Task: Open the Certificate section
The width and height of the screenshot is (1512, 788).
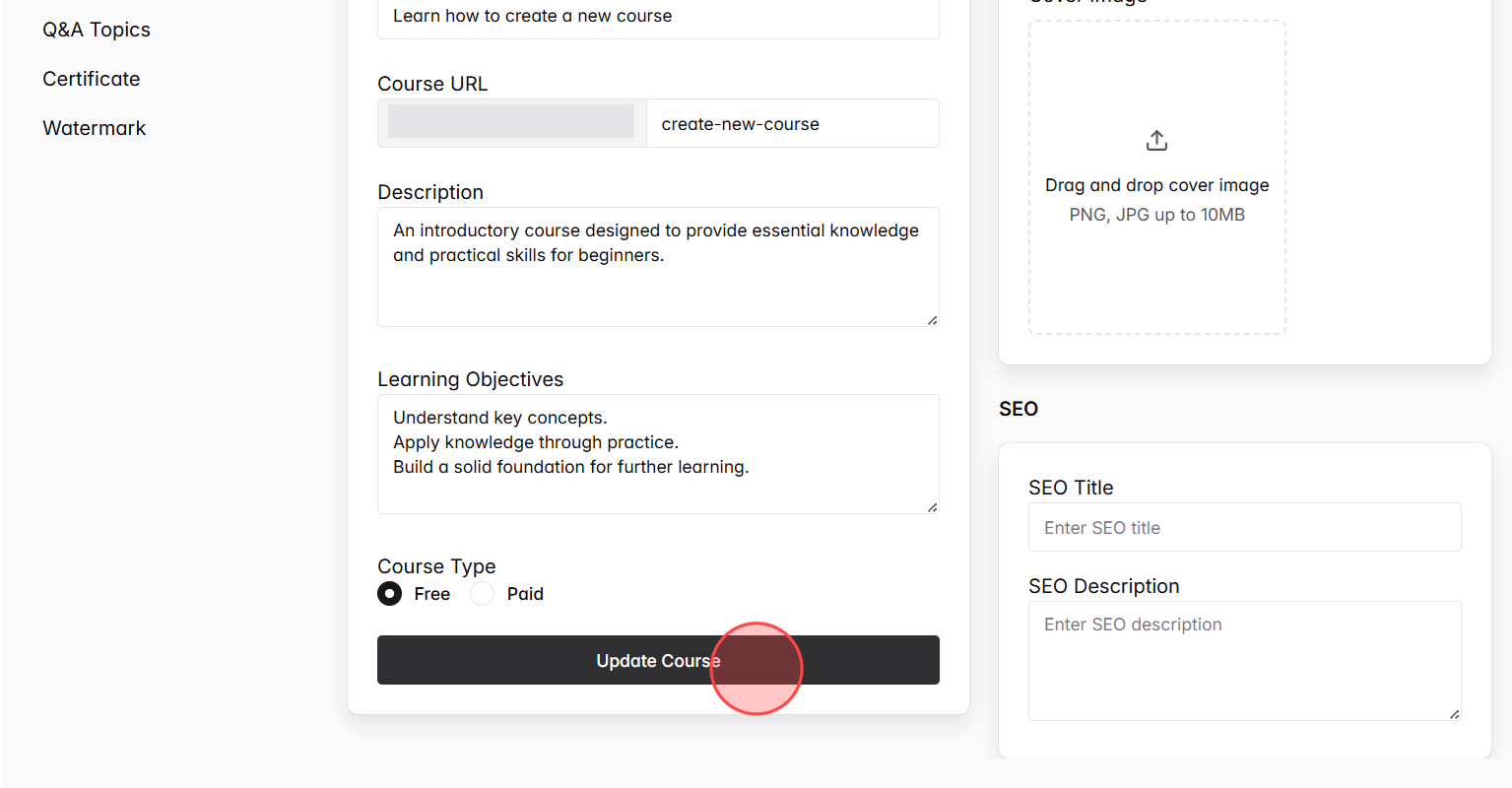Action: click(x=91, y=79)
